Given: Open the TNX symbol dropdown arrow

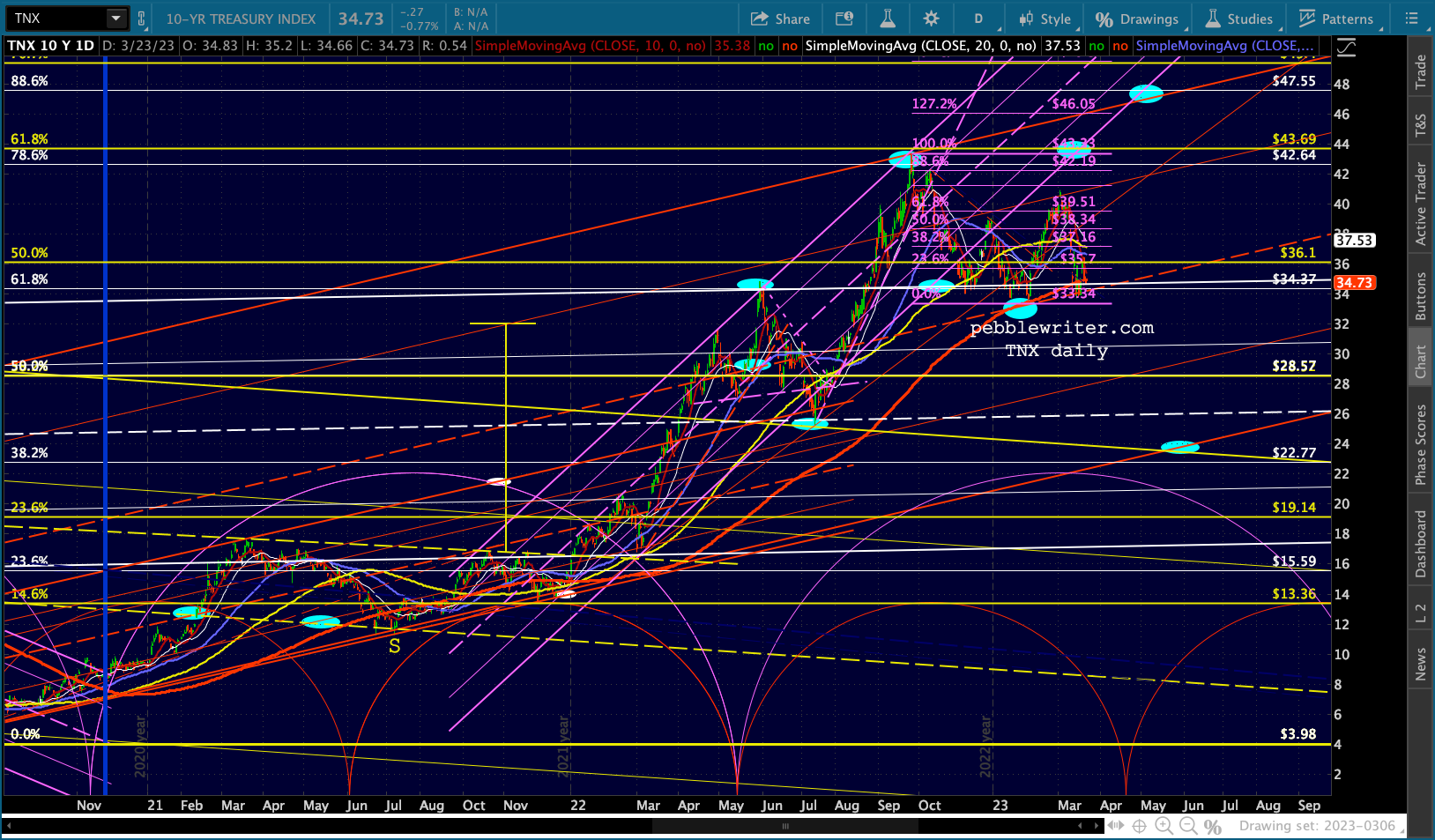Looking at the screenshot, I should coord(116,19).
